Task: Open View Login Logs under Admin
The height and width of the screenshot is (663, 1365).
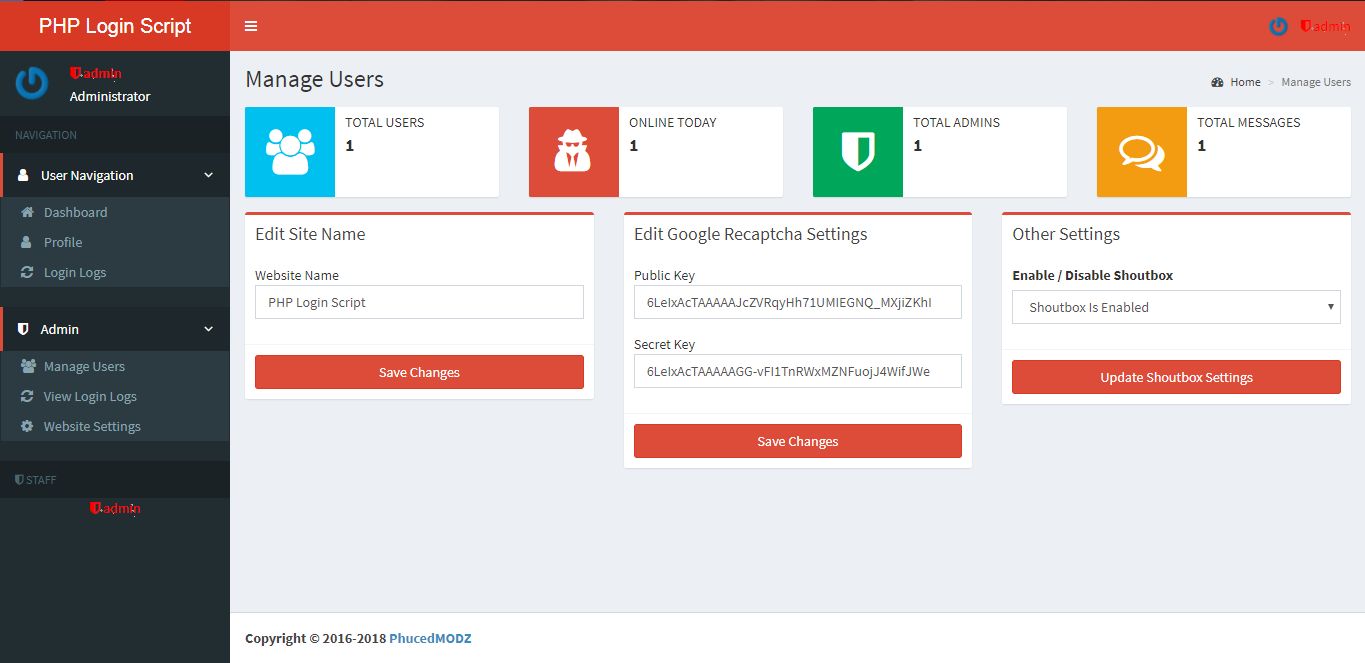Action: [x=90, y=396]
